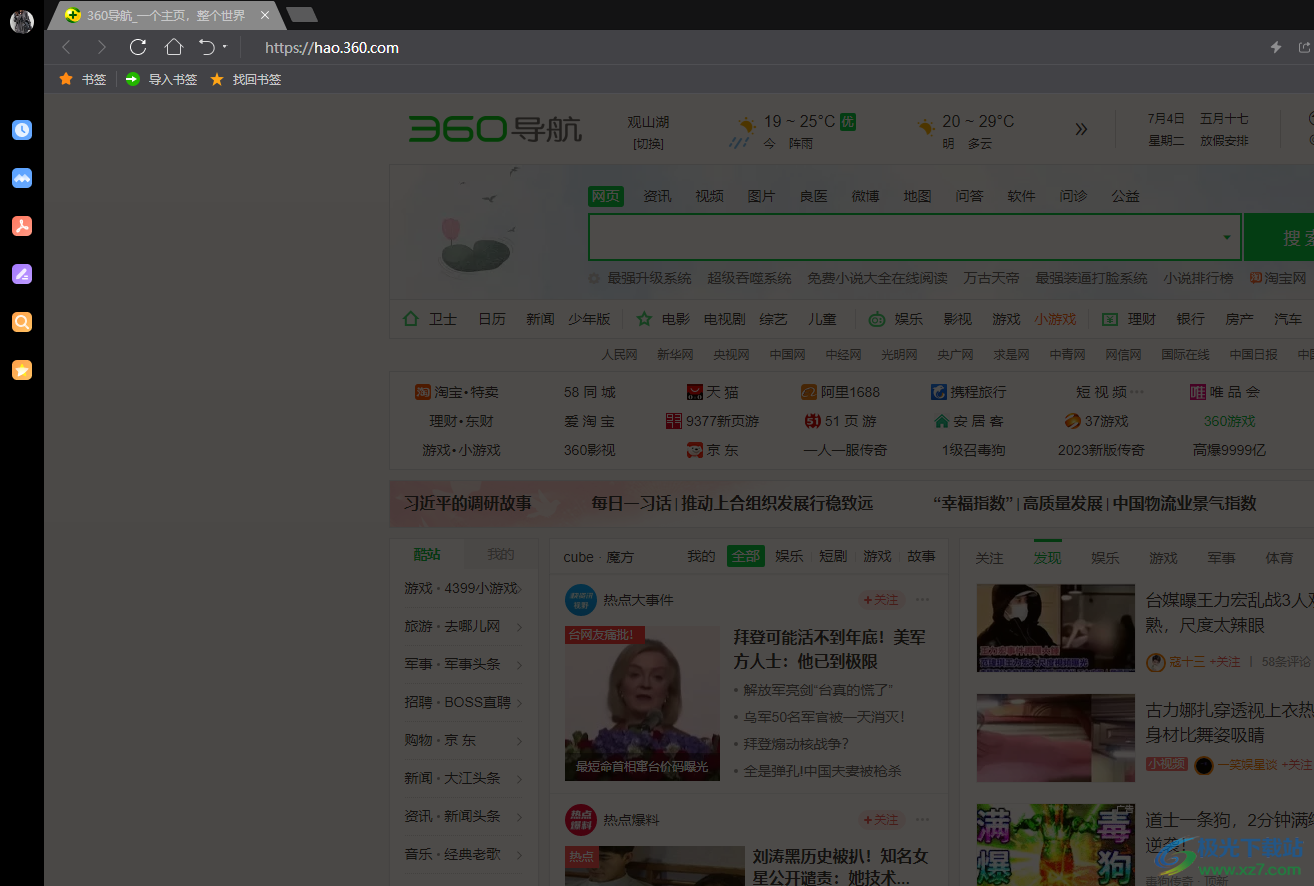This screenshot has height=886, width=1314.
Task: Open the purple notes sidebar icon
Action: 22,274
